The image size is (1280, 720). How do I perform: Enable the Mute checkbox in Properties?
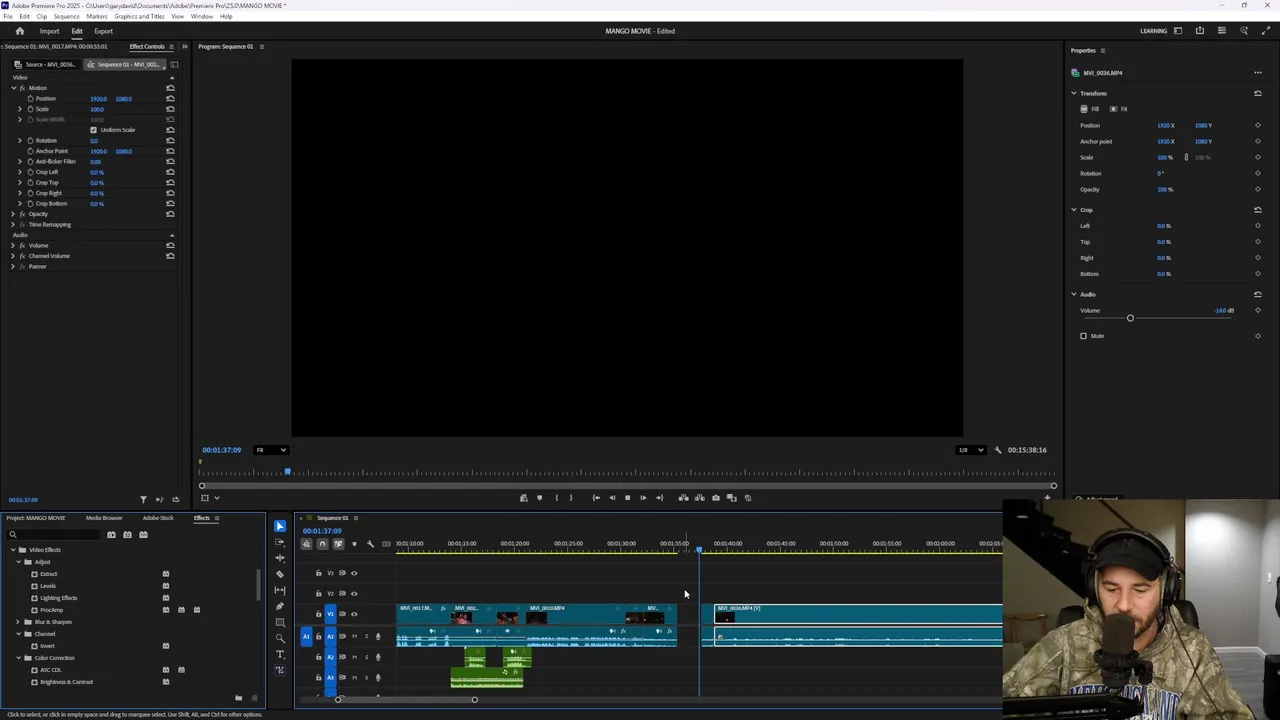(x=1083, y=336)
